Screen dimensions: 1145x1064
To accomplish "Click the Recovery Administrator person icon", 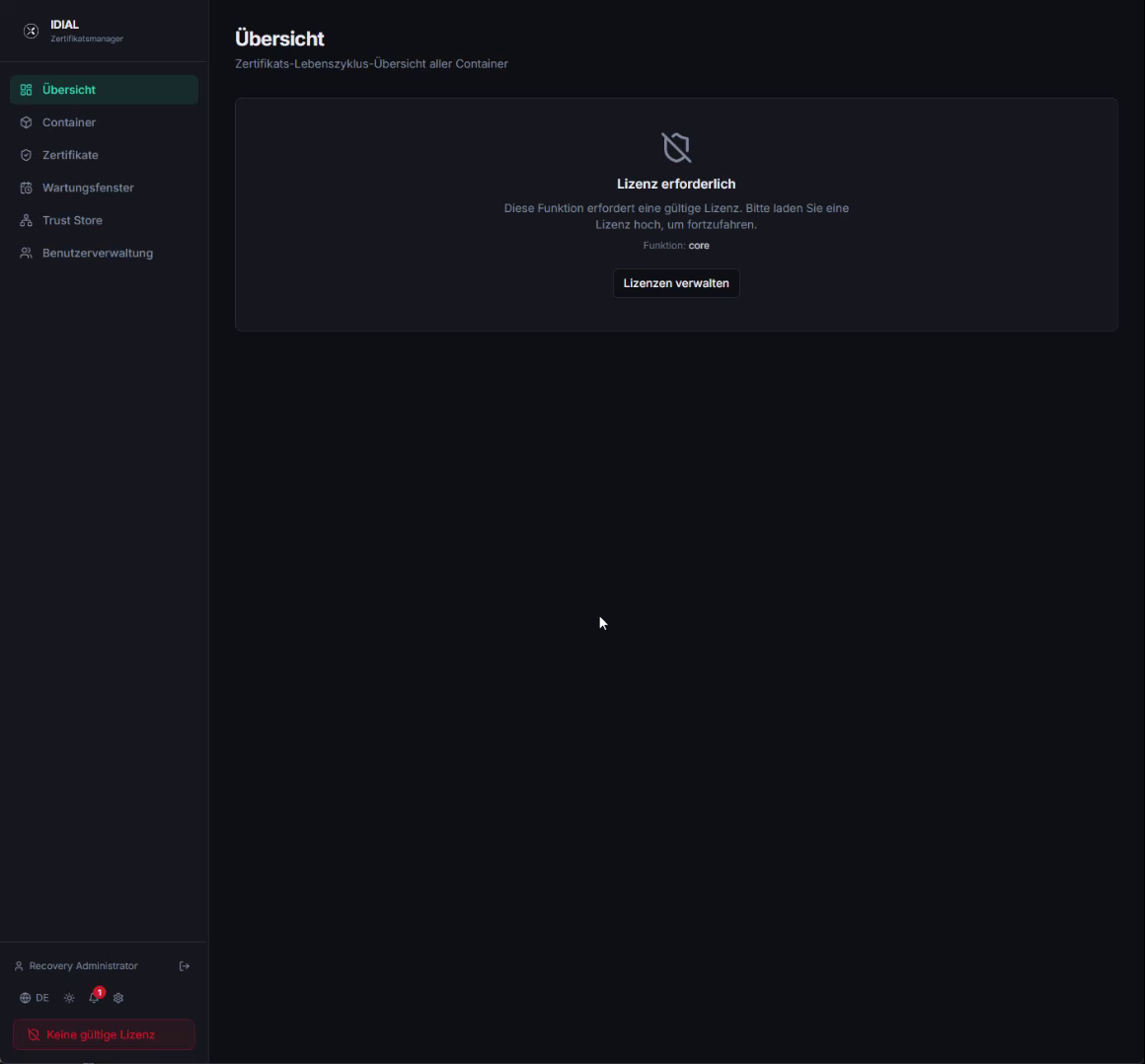I will 19,966.
